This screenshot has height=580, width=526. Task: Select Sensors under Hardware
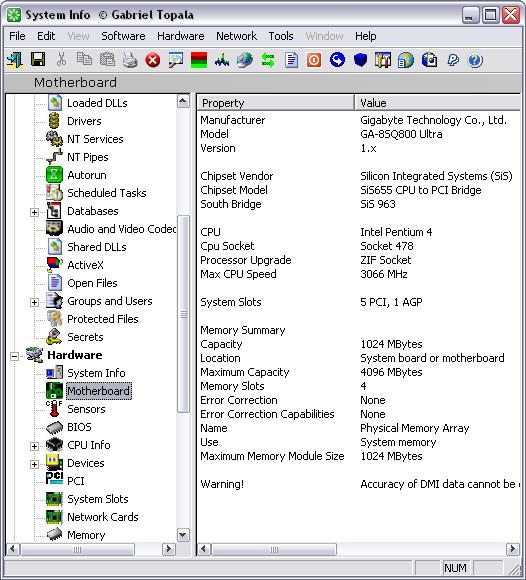[86, 409]
